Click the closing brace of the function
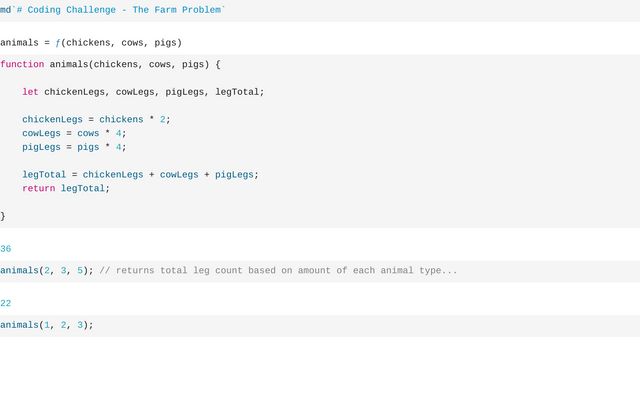This screenshot has height=400, width=640. (x=3, y=215)
